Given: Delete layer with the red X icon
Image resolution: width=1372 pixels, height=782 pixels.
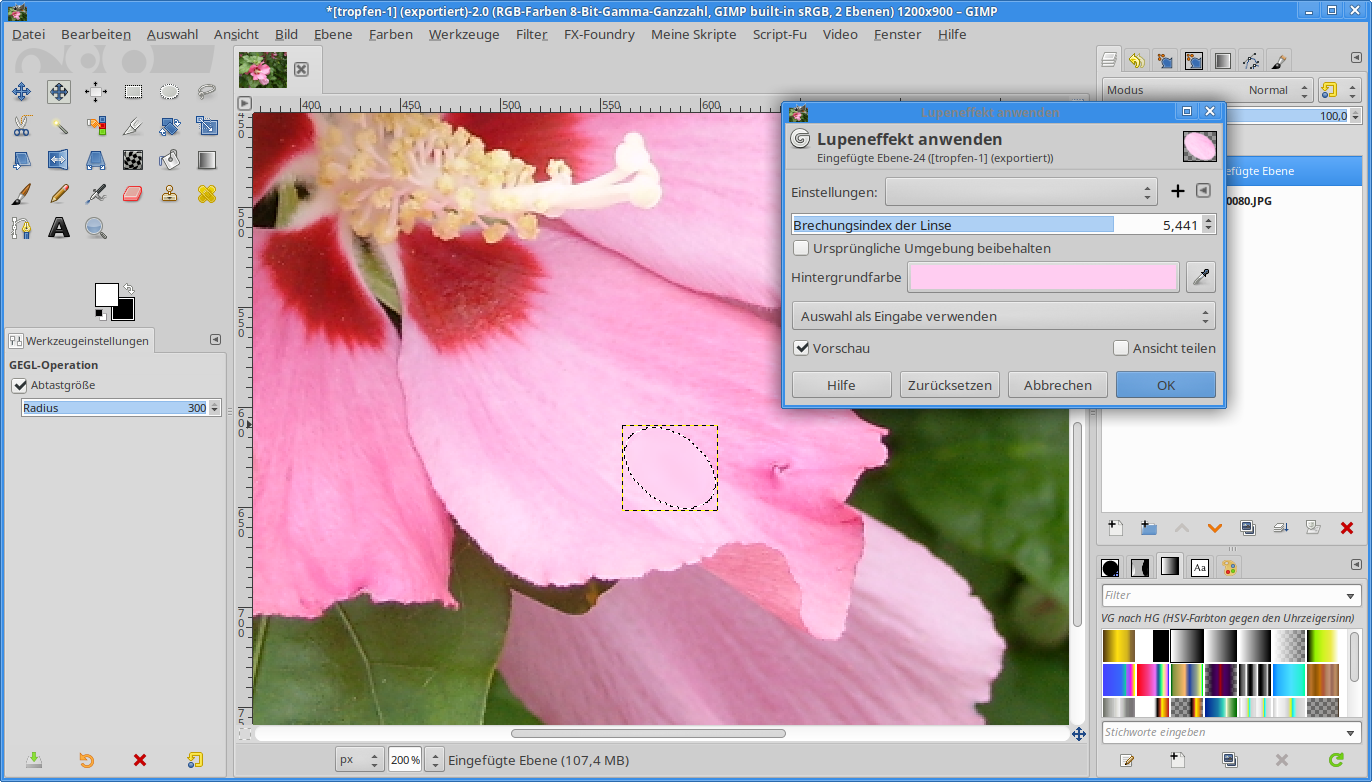Looking at the screenshot, I should pos(1346,528).
